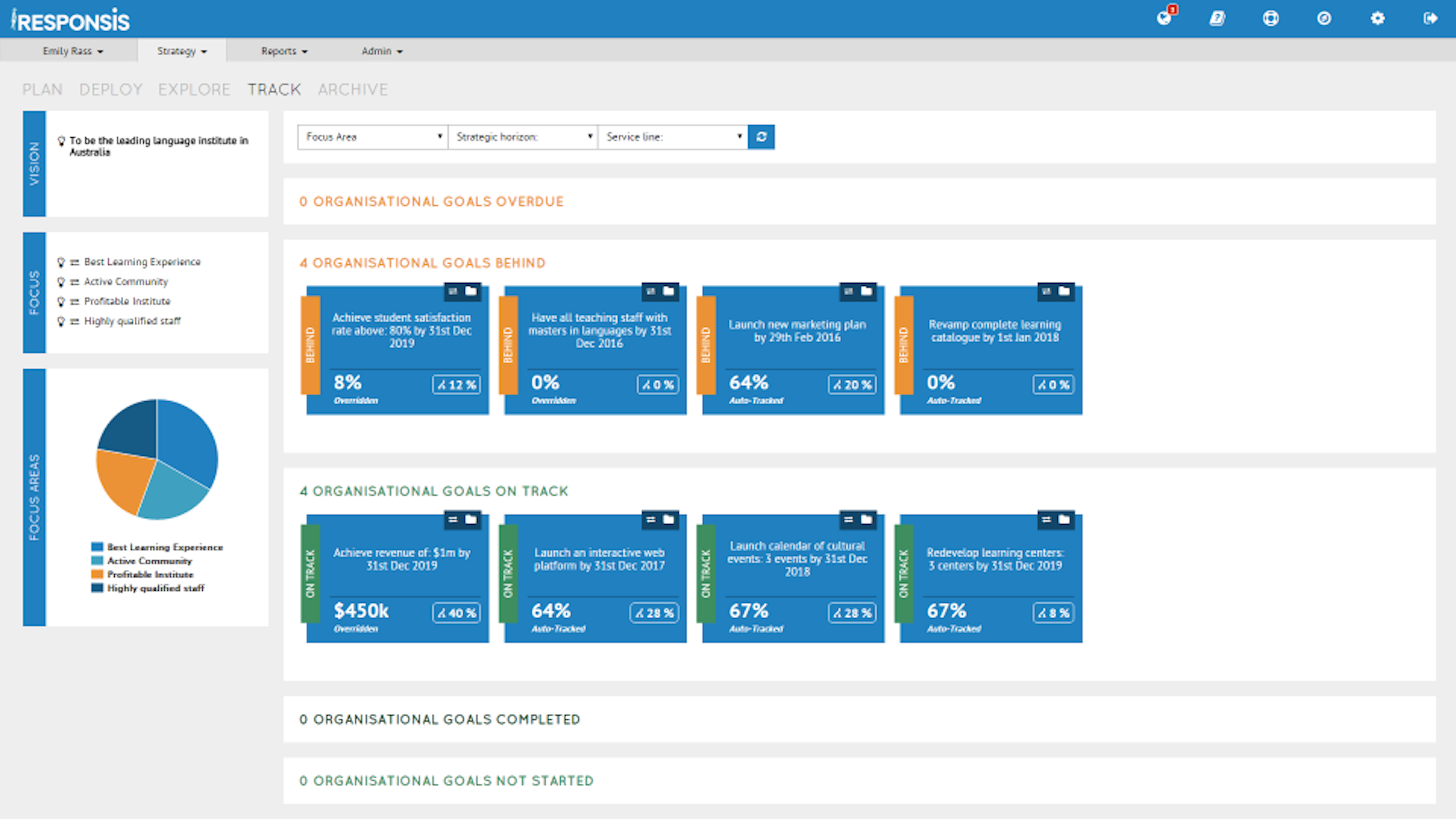Expand the Emily Rass user dropdown
Viewport: 1456px width, 819px height.
click(72, 51)
